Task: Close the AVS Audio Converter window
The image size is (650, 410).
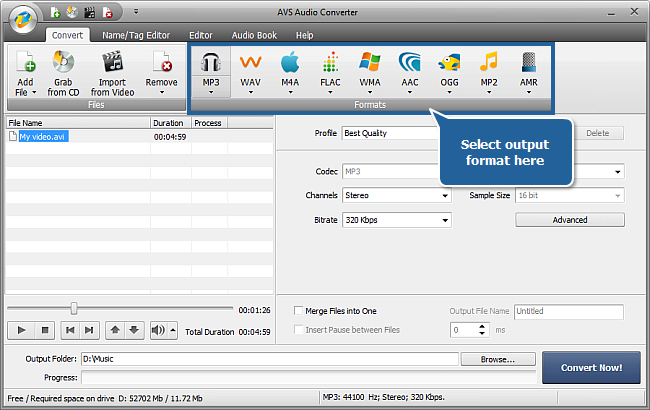Action: [634, 12]
